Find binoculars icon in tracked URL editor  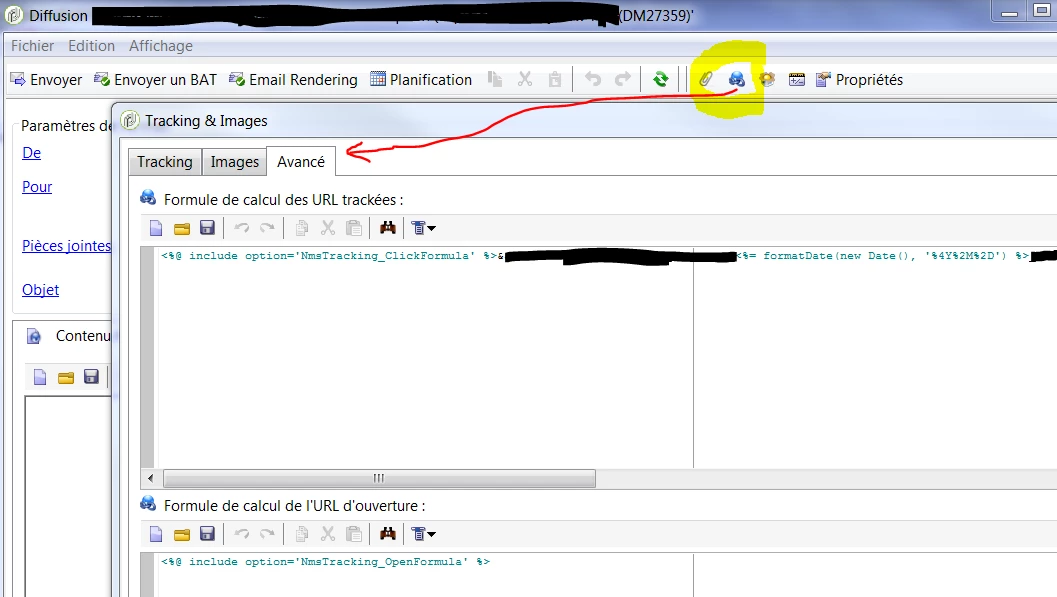388,228
